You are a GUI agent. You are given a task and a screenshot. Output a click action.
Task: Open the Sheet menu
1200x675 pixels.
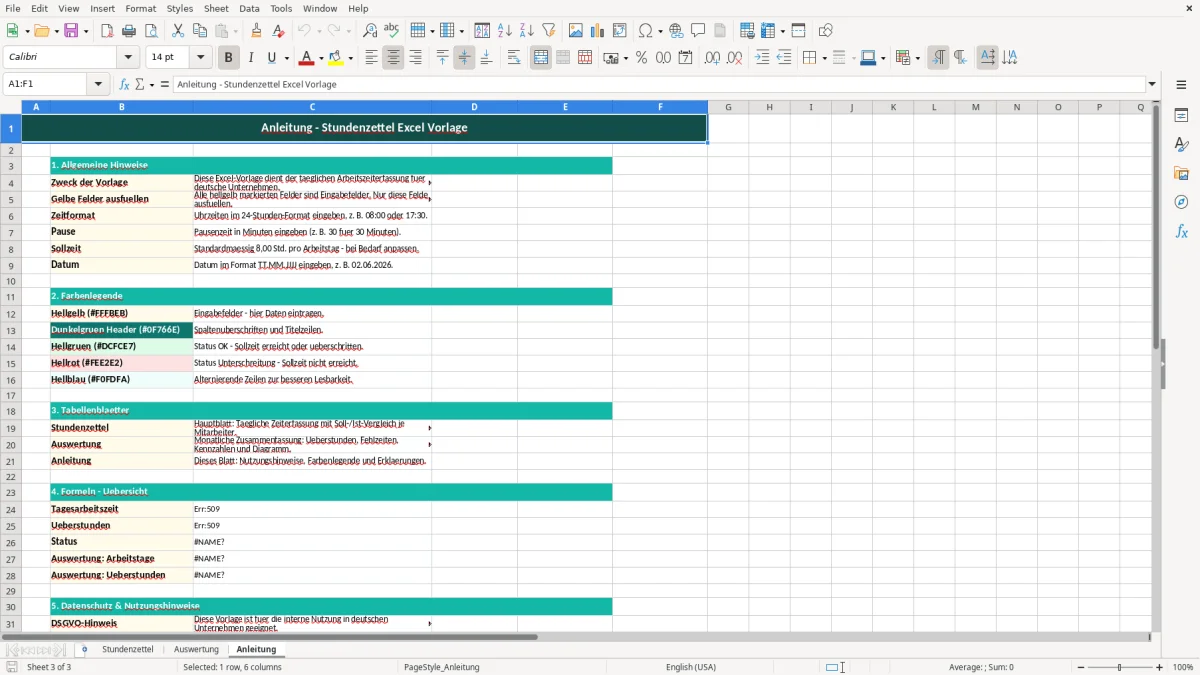[216, 8]
